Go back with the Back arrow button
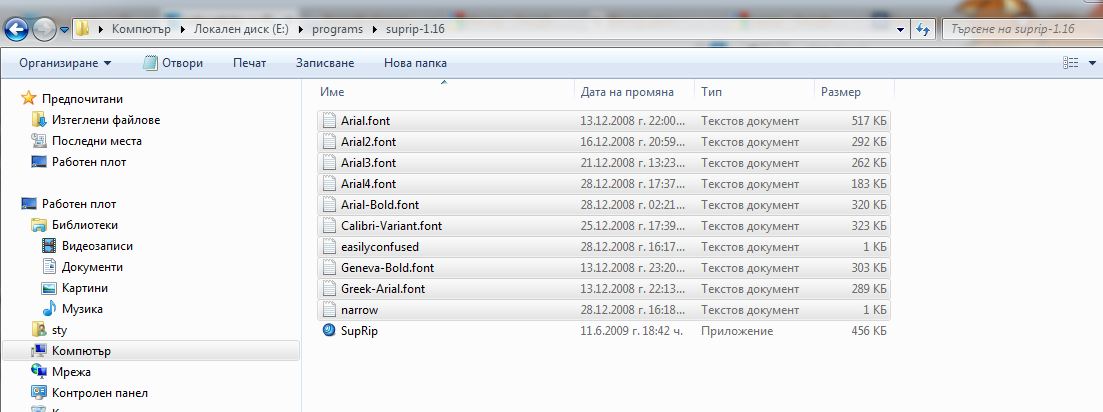Image resolution: width=1103 pixels, height=412 pixels. click(16, 29)
